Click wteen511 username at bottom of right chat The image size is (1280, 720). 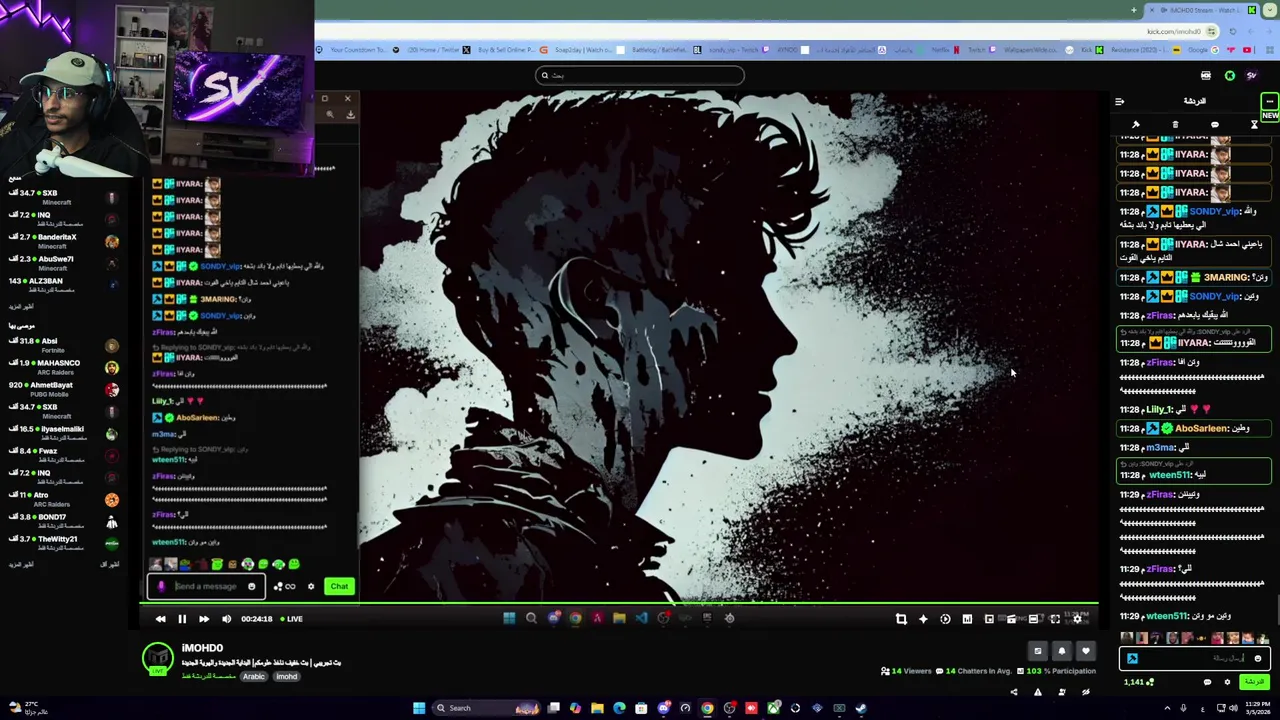tap(1168, 616)
